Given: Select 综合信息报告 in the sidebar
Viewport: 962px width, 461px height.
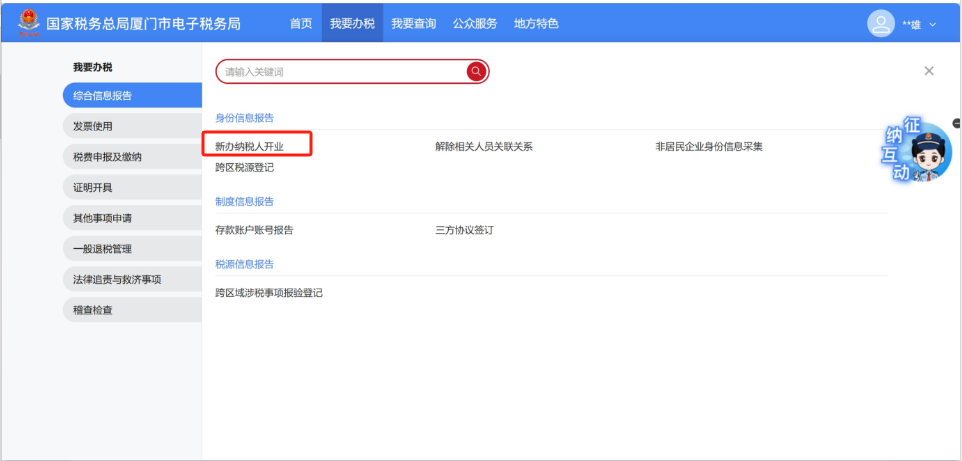Looking at the screenshot, I should [133, 95].
